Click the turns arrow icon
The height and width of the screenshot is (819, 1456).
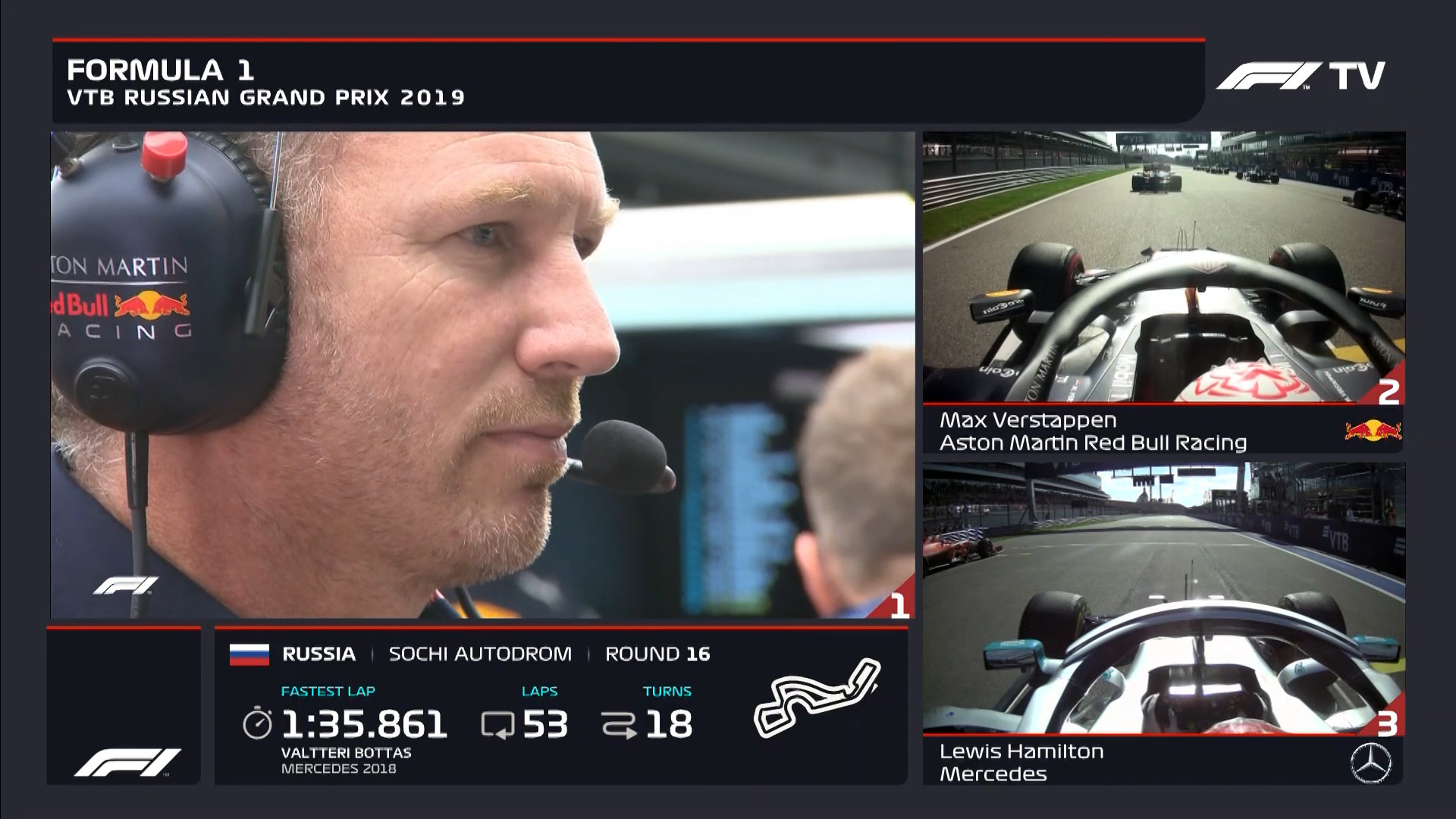(x=619, y=724)
